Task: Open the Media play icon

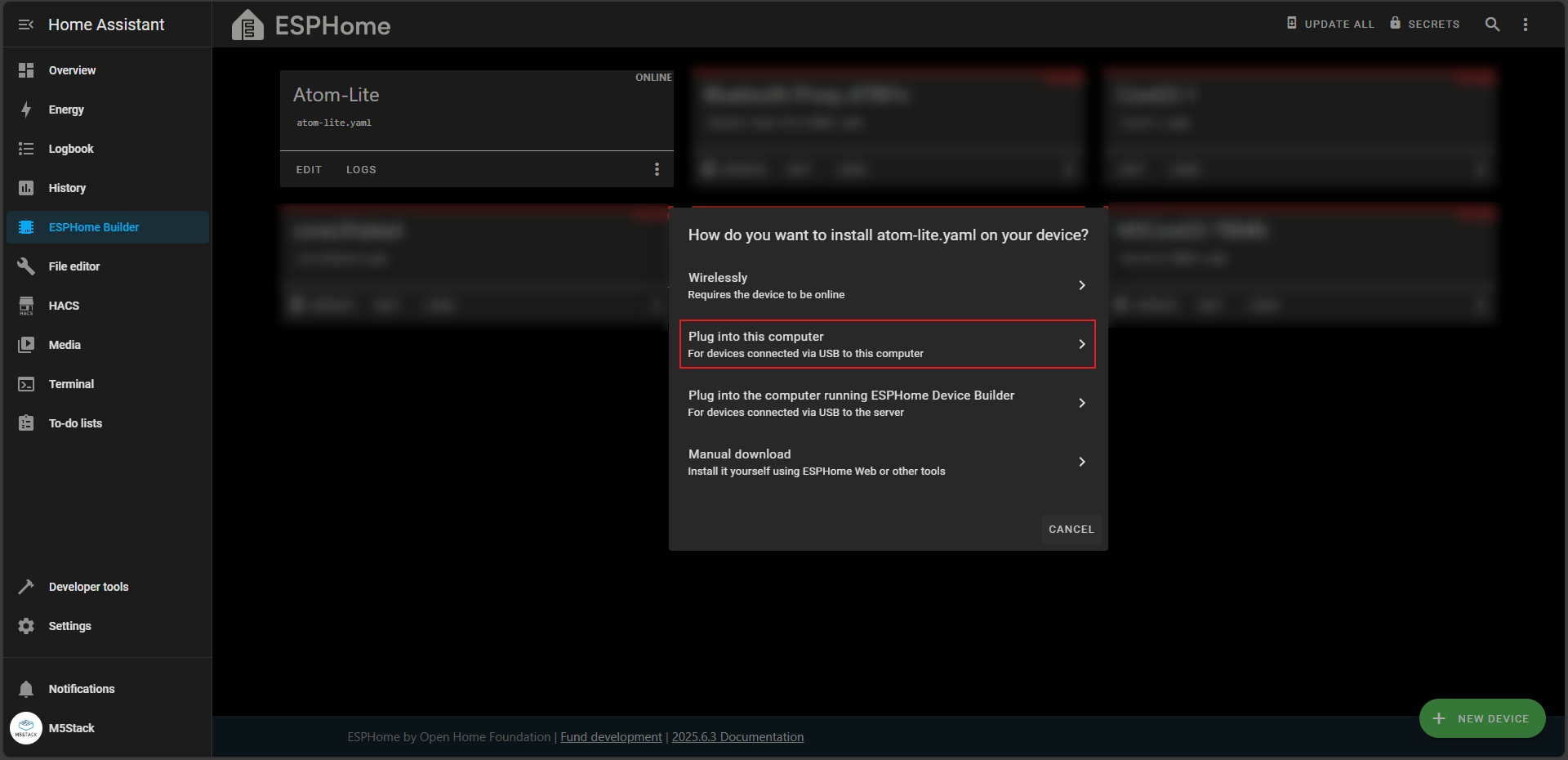Action: [26, 345]
